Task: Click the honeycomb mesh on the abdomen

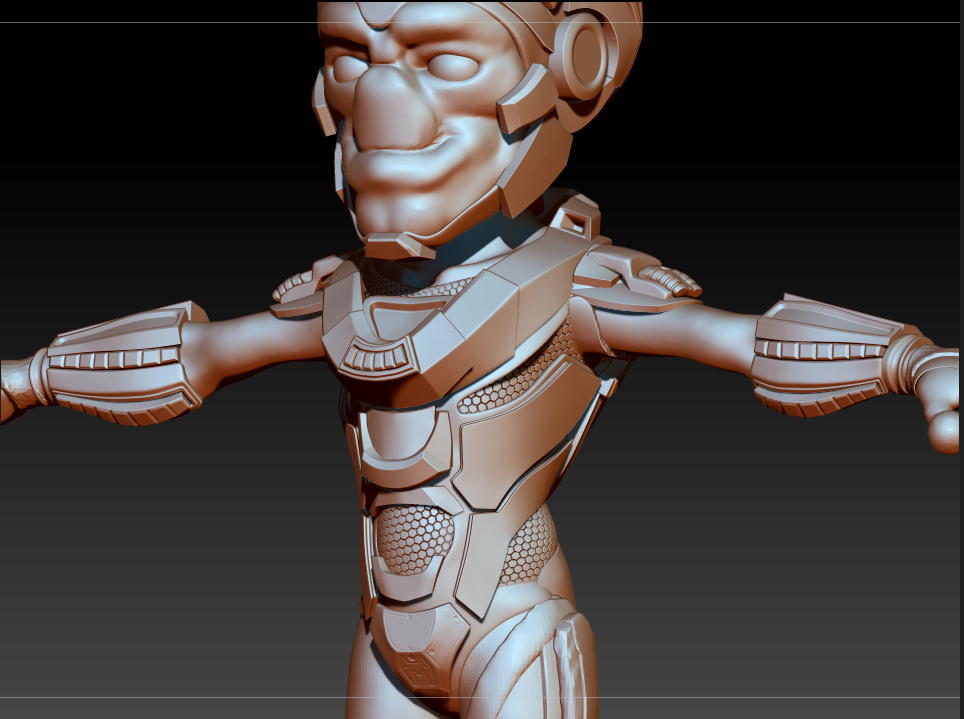Action: [414, 538]
